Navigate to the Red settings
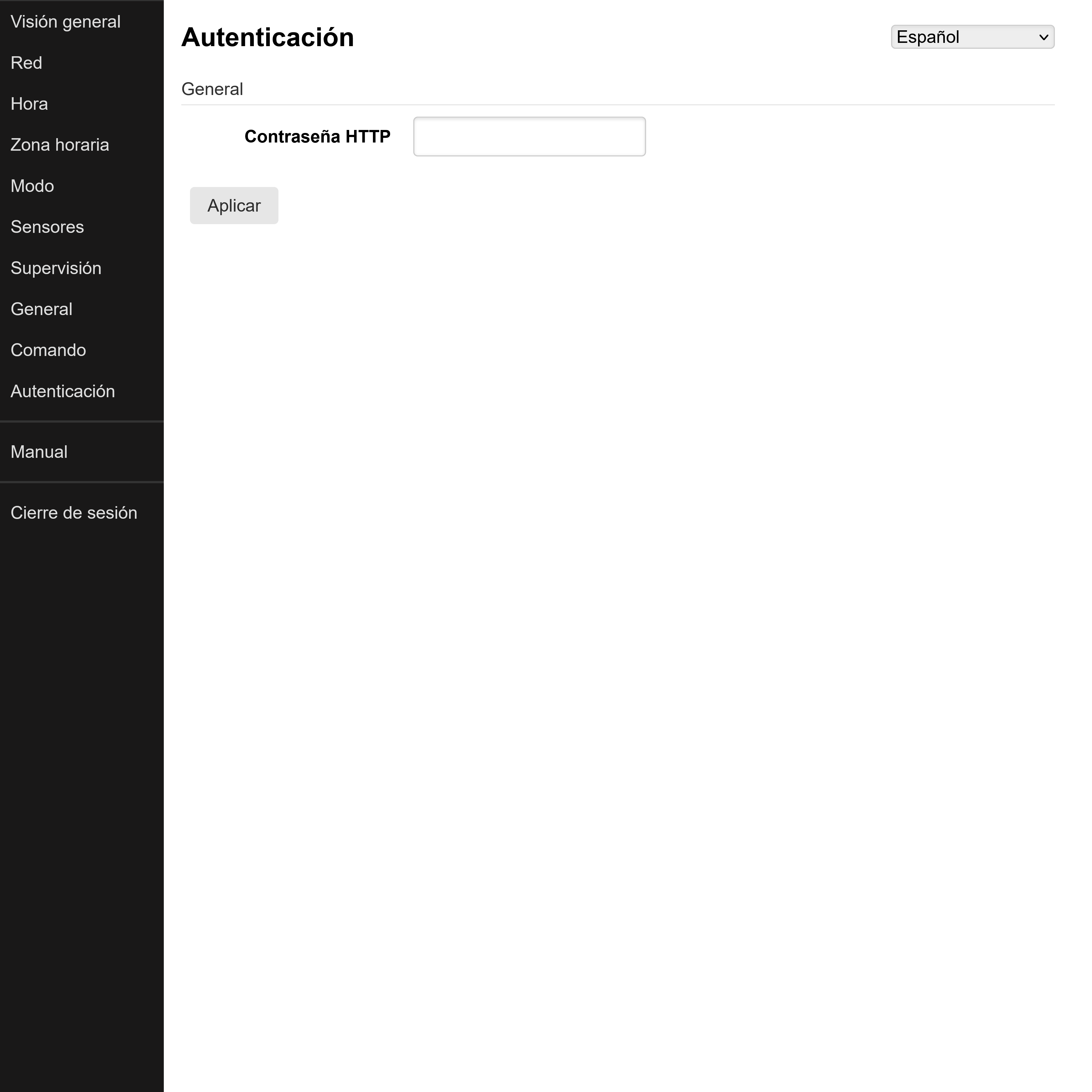The width and height of the screenshot is (1092, 1092). pyautogui.click(x=26, y=63)
